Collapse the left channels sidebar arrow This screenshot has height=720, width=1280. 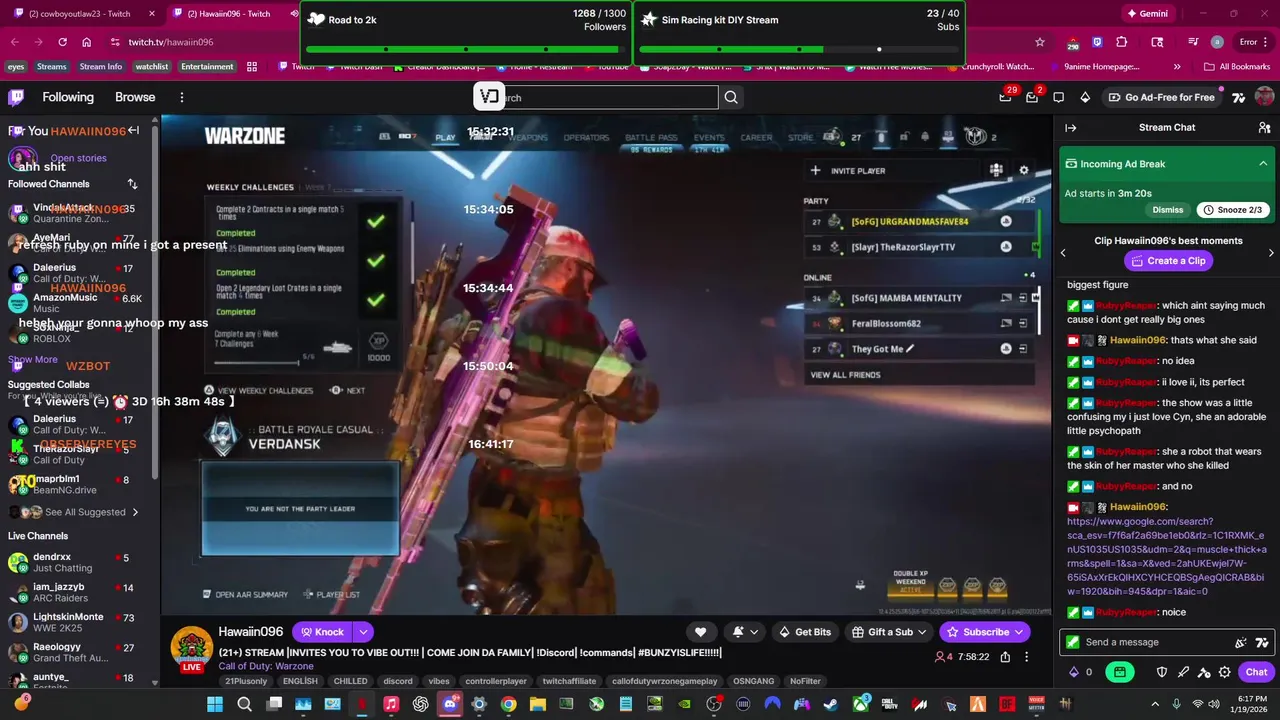click(x=133, y=131)
